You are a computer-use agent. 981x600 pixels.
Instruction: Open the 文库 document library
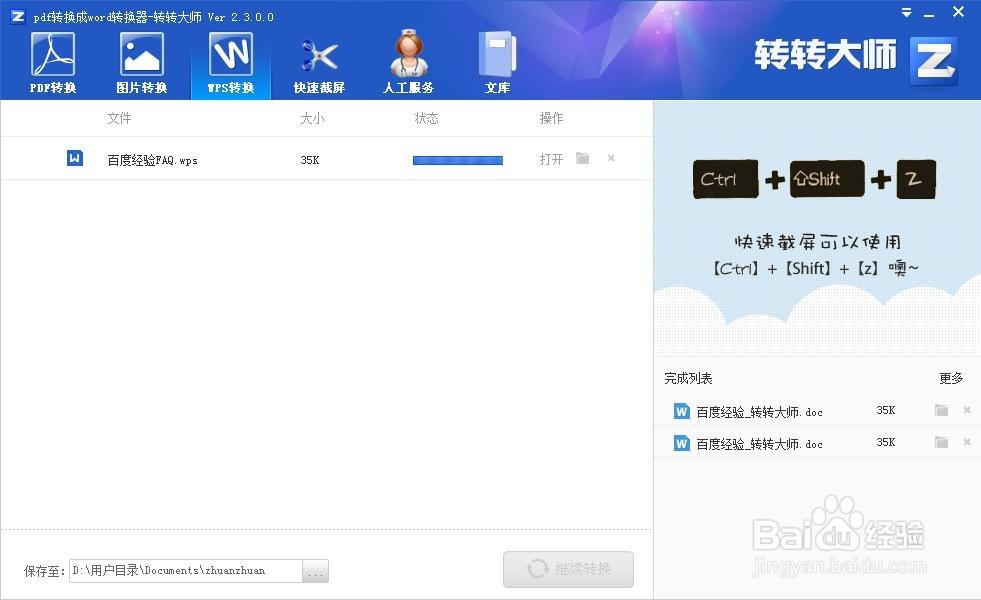tap(497, 60)
